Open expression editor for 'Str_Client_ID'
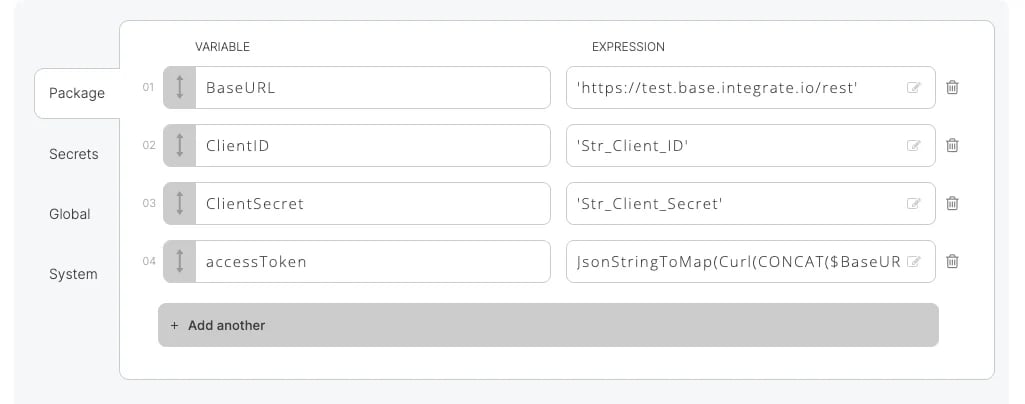The height and width of the screenshot is (404, 1025). tap(914, 146)
